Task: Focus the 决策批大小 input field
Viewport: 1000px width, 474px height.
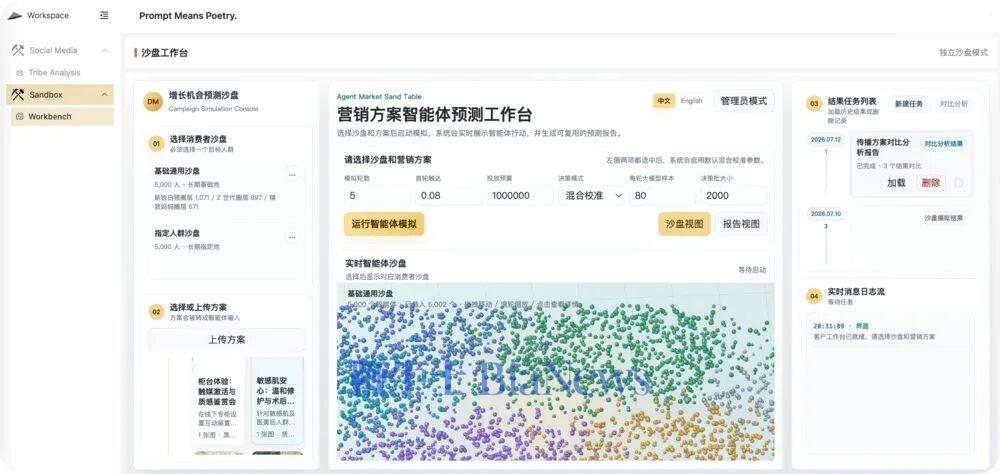Action: click(x=733, y=196)
